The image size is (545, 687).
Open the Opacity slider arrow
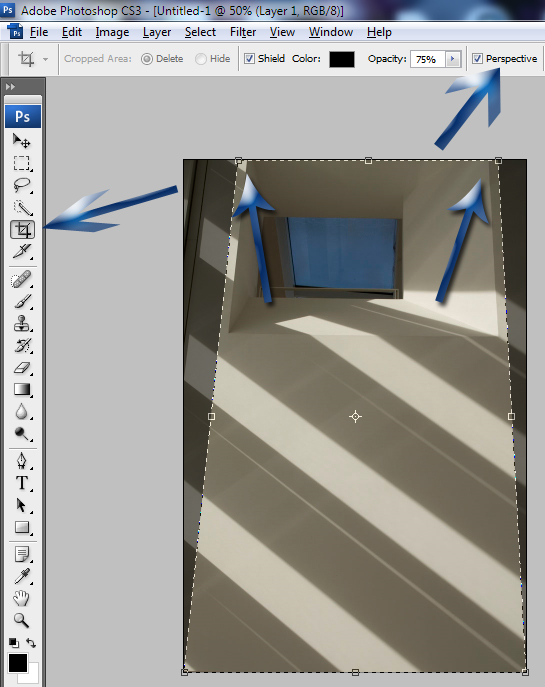click(453, 59)
